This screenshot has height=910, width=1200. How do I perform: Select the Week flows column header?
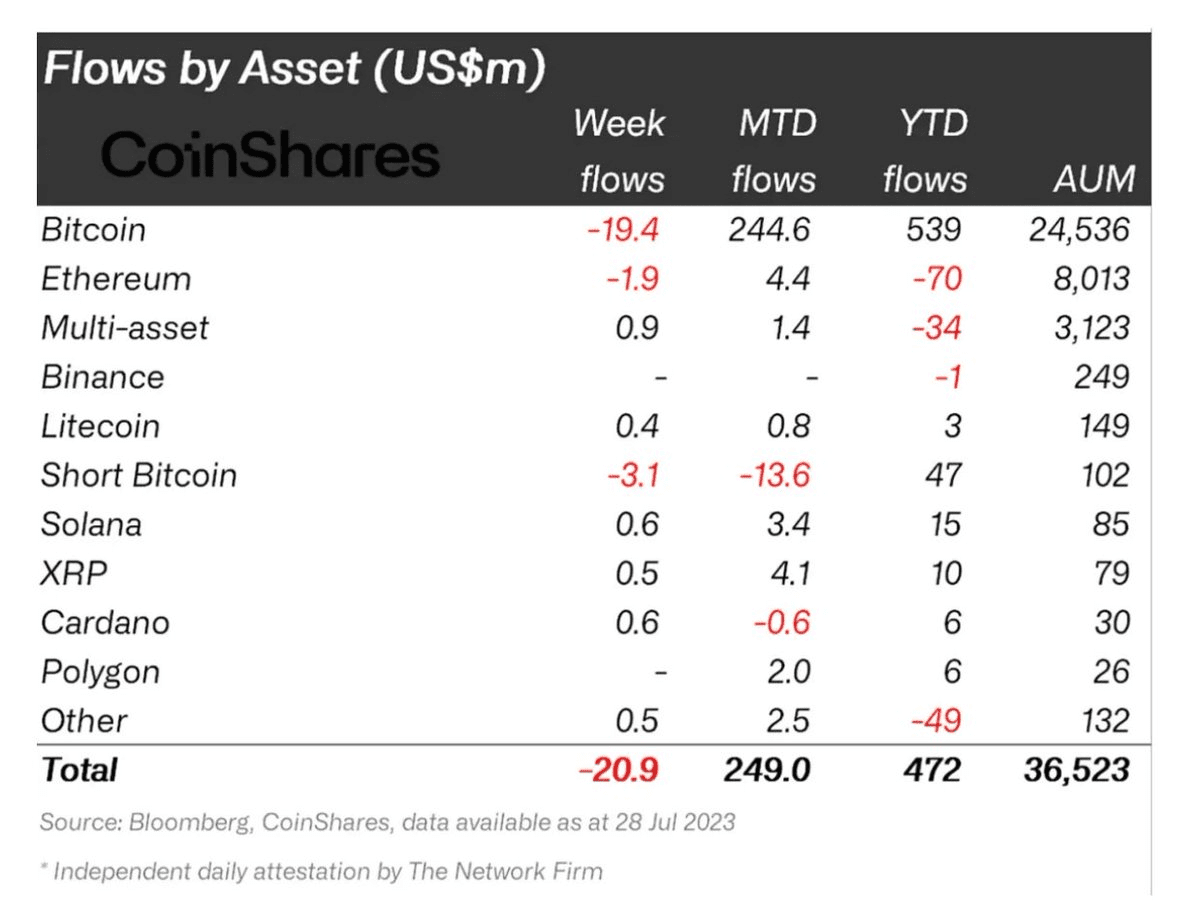coord(621,151)
